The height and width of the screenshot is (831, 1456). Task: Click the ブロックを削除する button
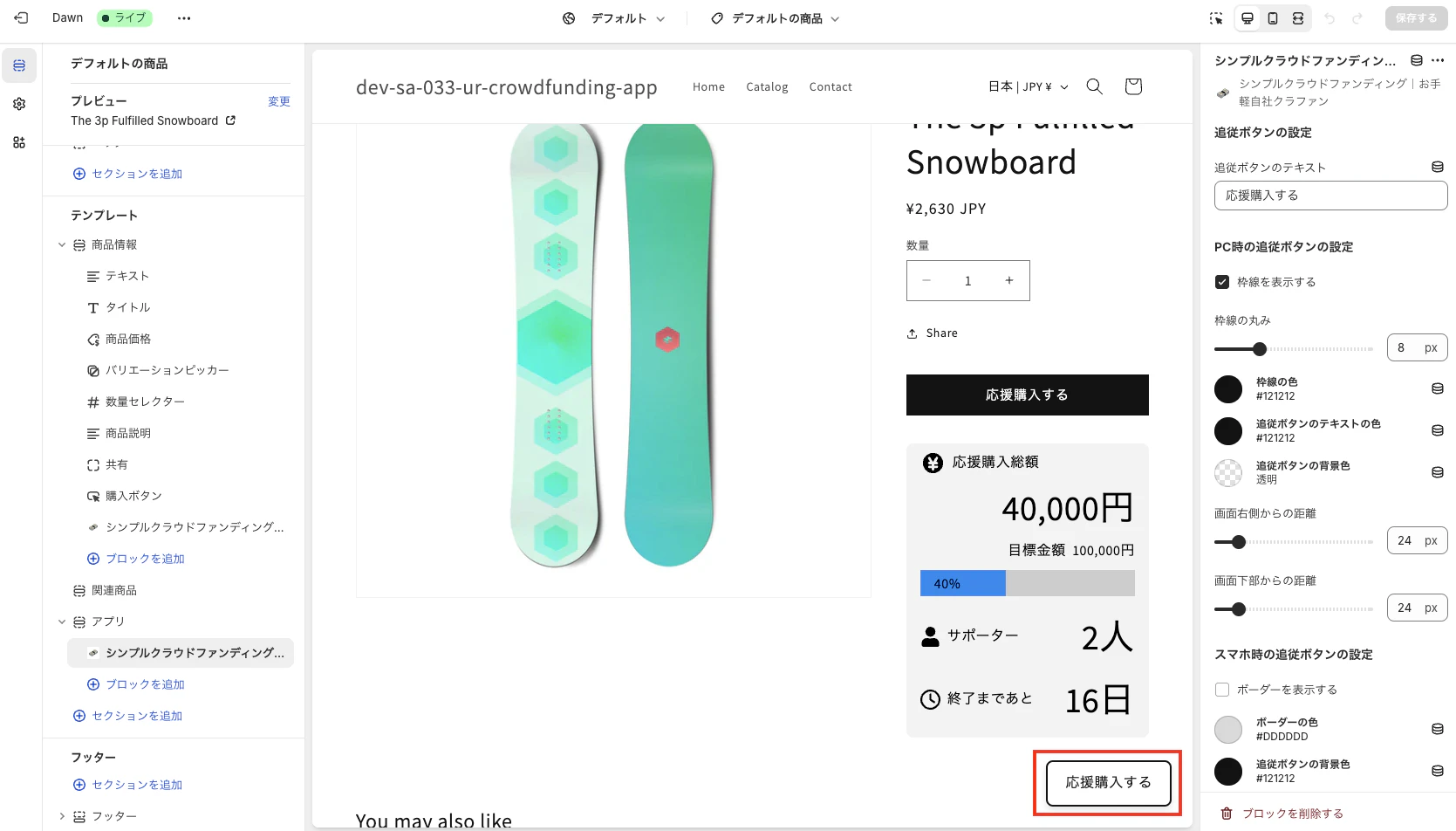(1282, 814)
